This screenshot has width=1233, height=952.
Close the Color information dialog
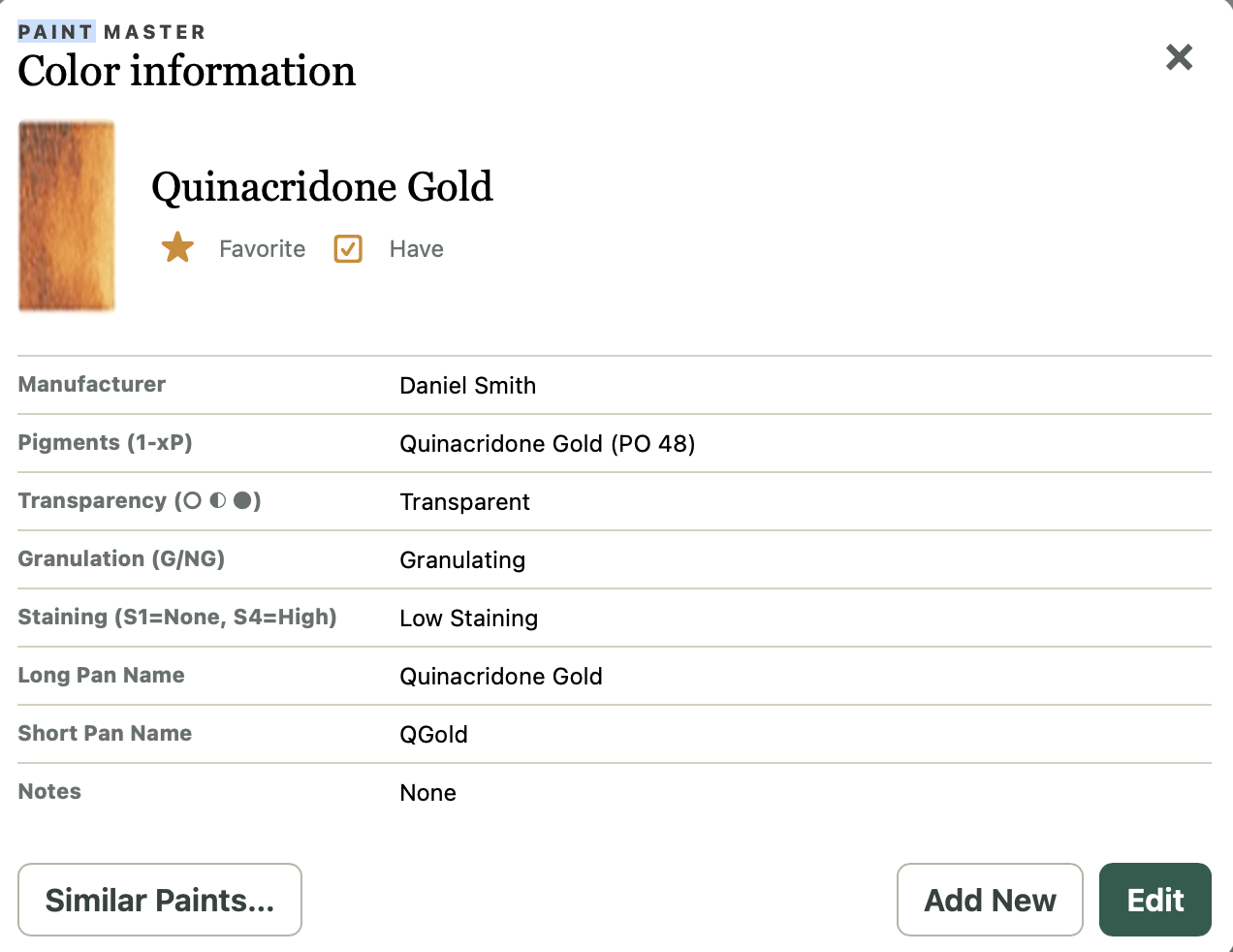1179,57
